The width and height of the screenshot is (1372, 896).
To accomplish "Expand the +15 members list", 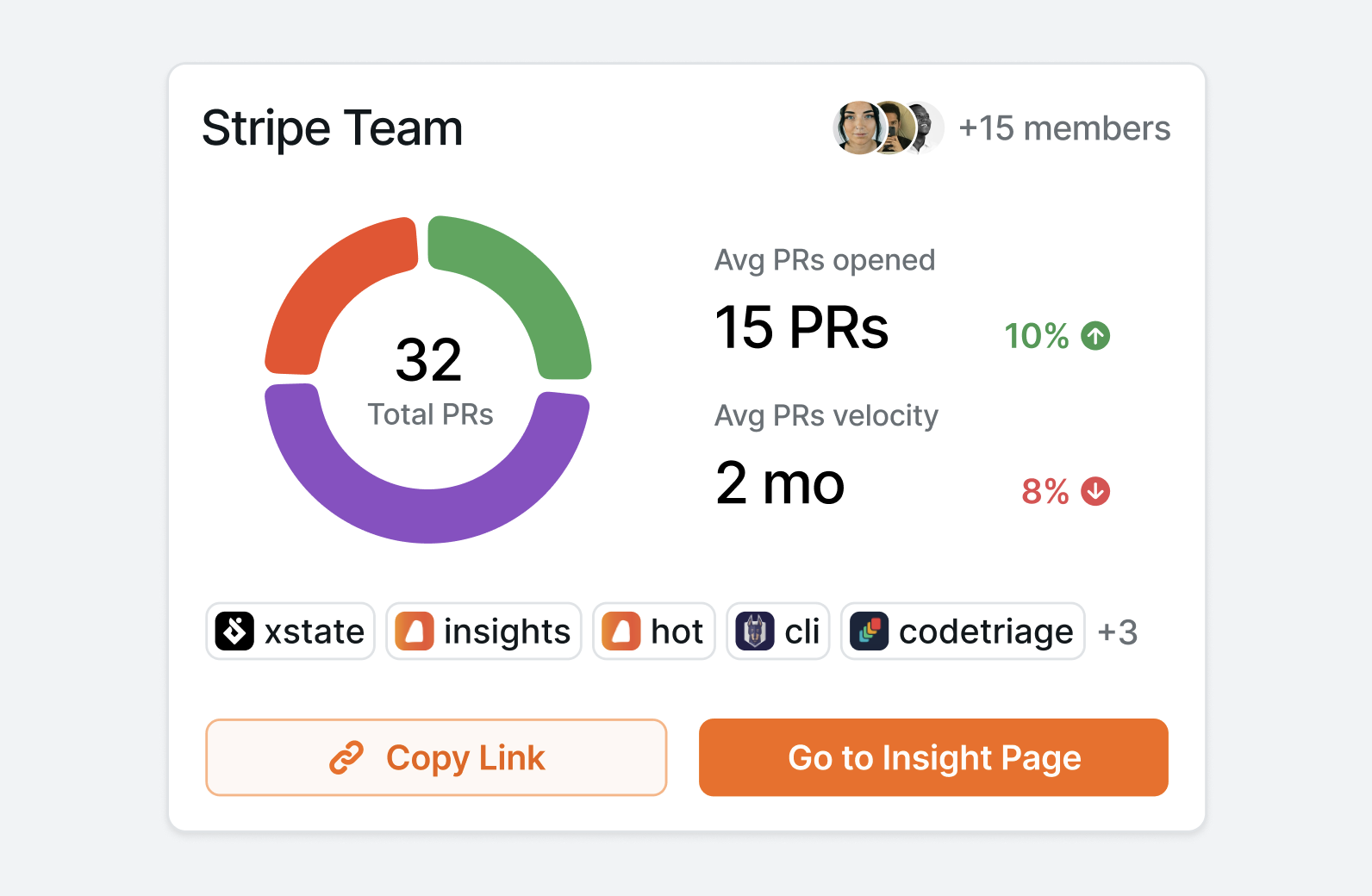I will [x=1065, y=128].
